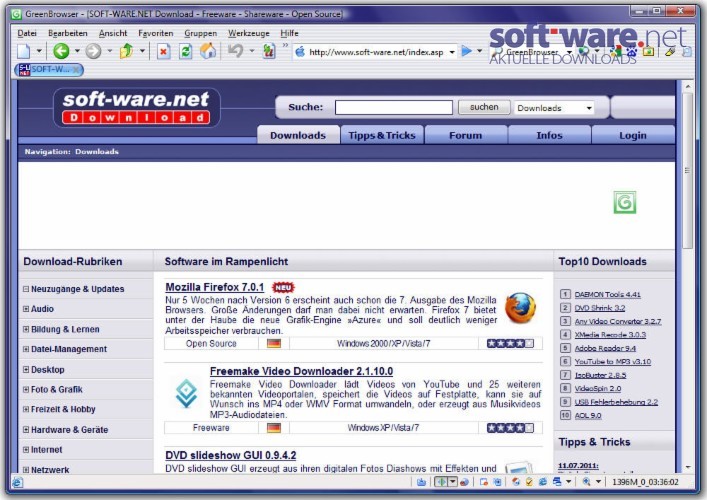
Task: Click the blue go arrow beside address bar
Action: [467, 51]
